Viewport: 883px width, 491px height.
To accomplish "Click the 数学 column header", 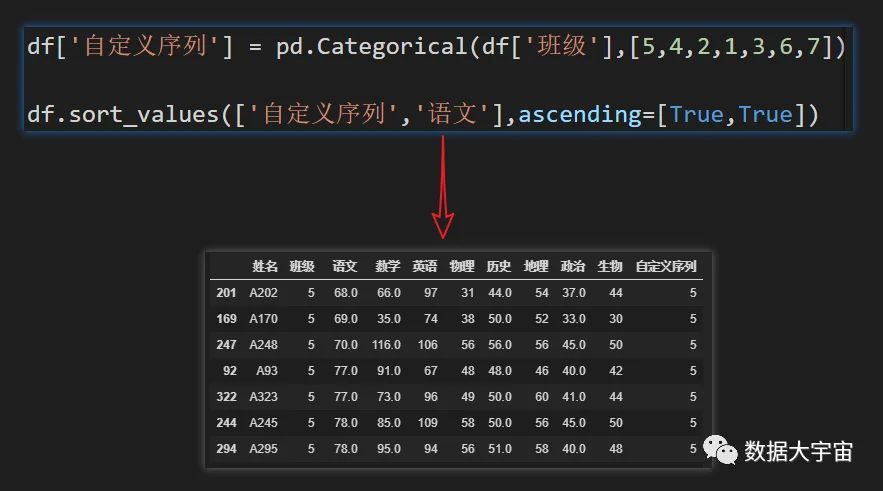I will click(x=387, y=266).
